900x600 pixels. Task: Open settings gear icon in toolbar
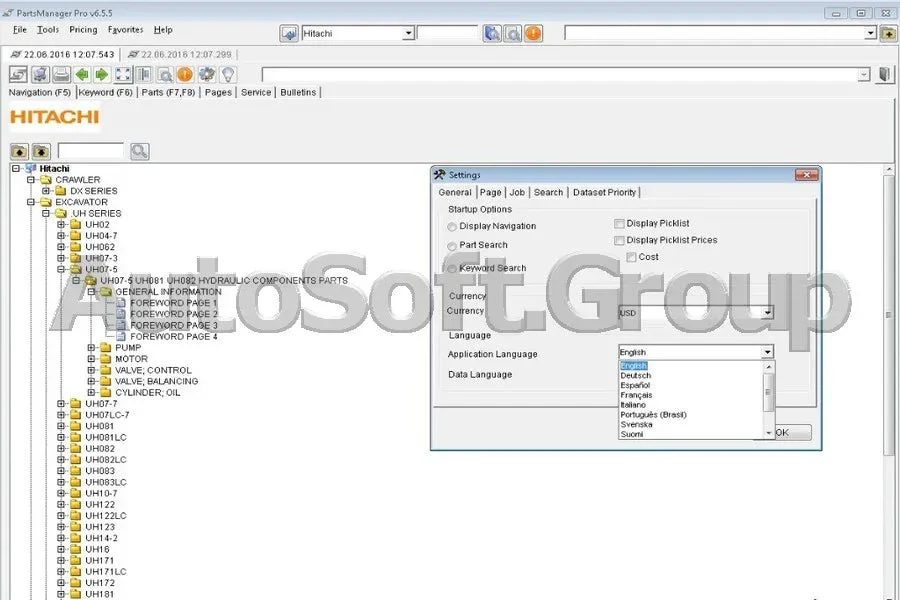(207, 74)
